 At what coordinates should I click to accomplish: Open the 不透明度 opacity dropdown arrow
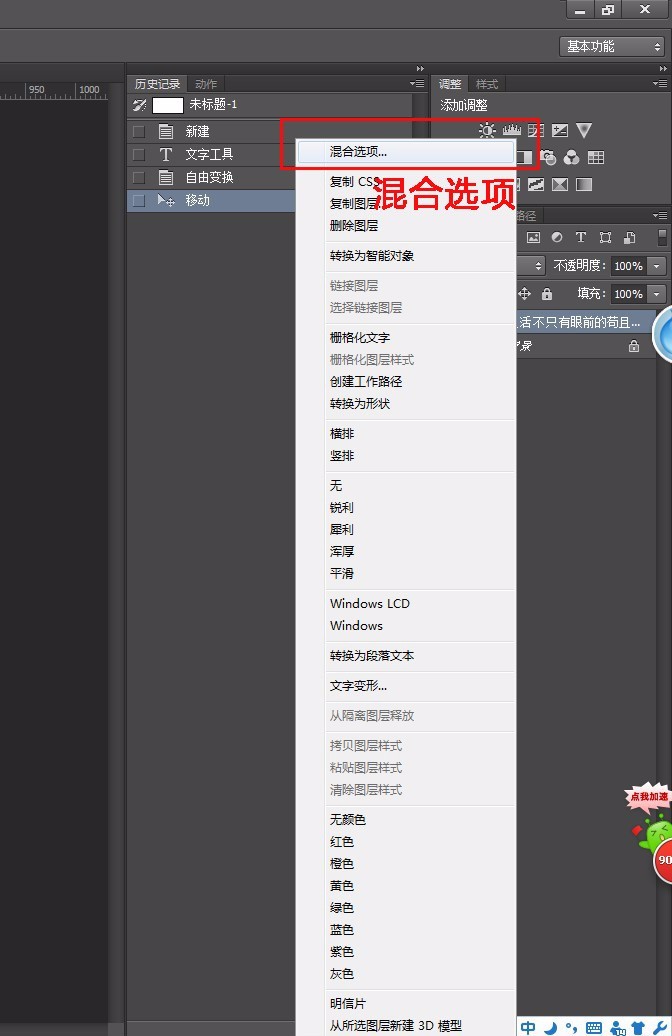[657, 266]
